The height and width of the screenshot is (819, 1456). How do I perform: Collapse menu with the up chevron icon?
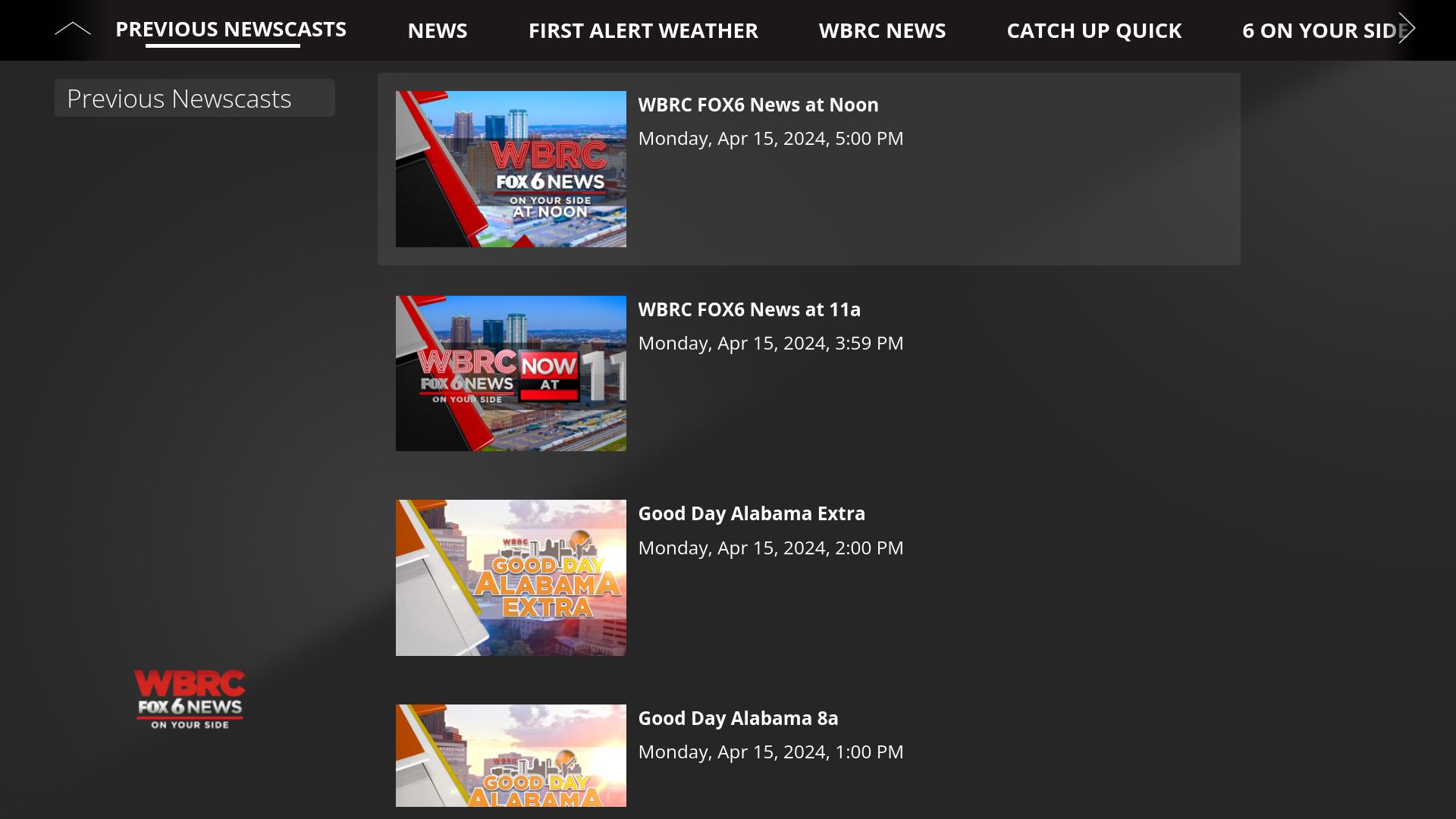coord(73,29)
